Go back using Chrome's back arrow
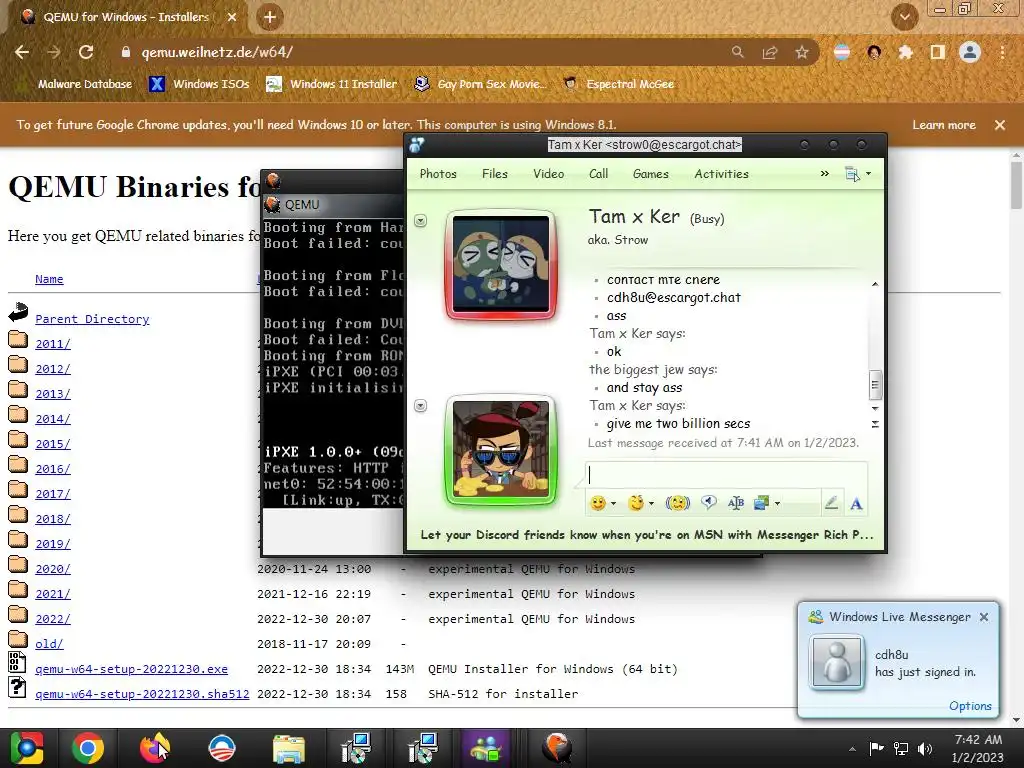Screen dimensions: 1024x768 (x=22, y=52)
